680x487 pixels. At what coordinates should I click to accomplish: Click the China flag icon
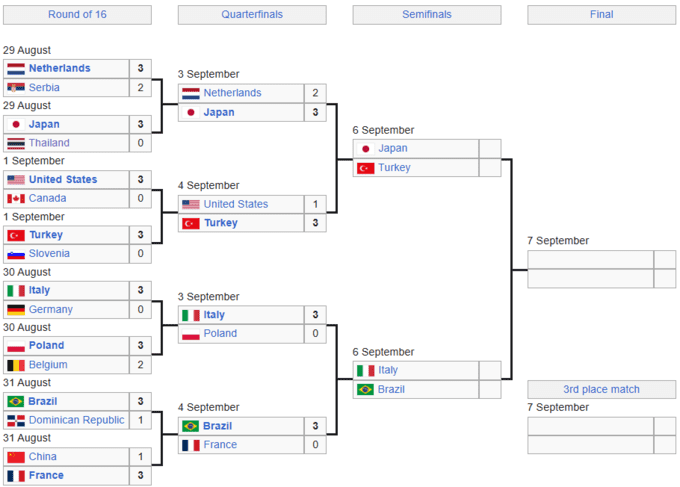(15, 457)
